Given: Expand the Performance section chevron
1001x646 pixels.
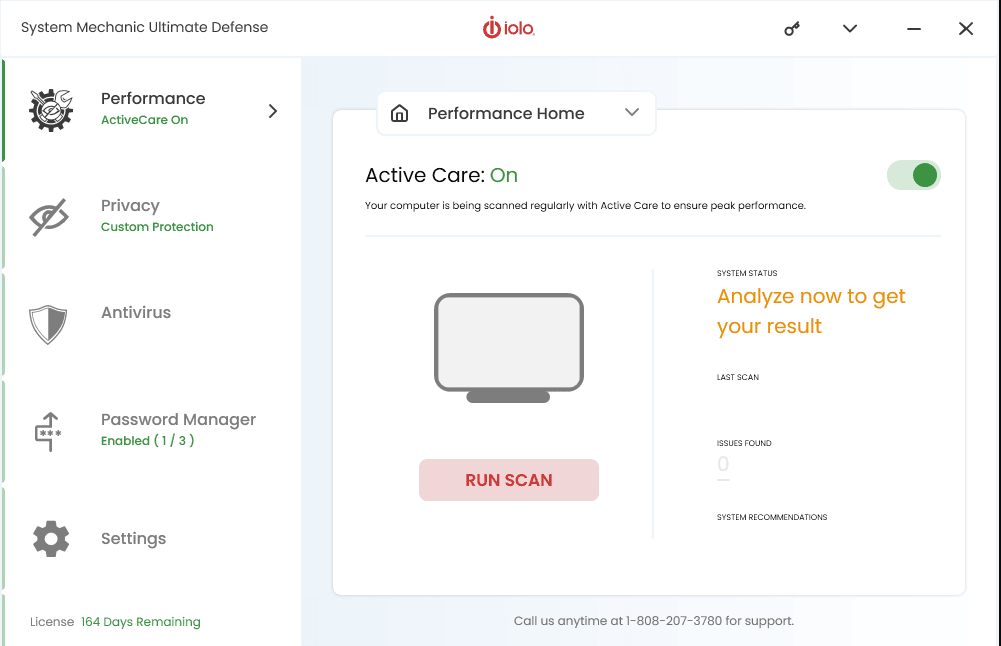Looking at the screenshot, I should (273, 111).
